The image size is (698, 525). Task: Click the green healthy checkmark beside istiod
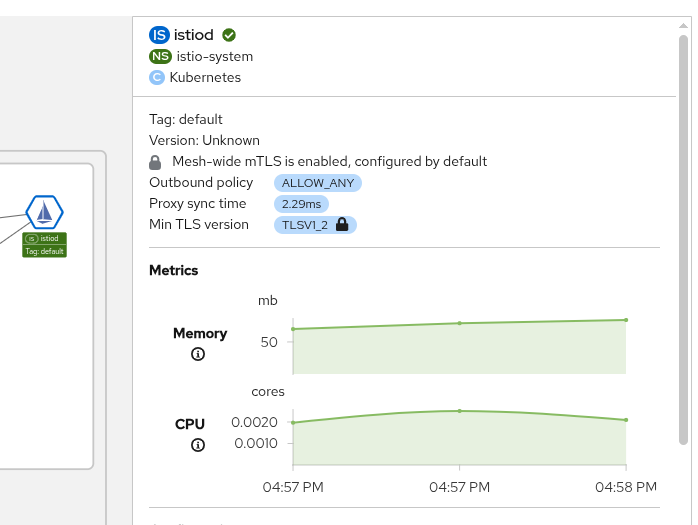[229, 35]
